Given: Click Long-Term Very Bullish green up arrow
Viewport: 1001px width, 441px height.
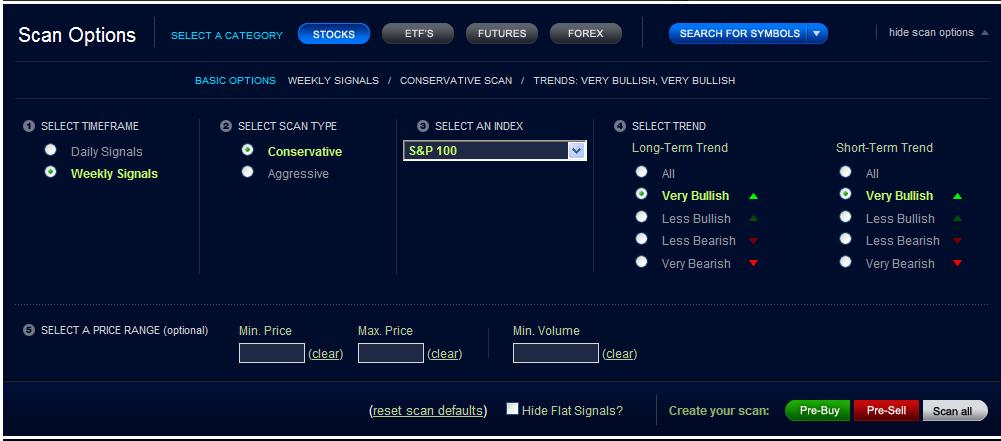Looking at the screenshot, I should [753, 196].
